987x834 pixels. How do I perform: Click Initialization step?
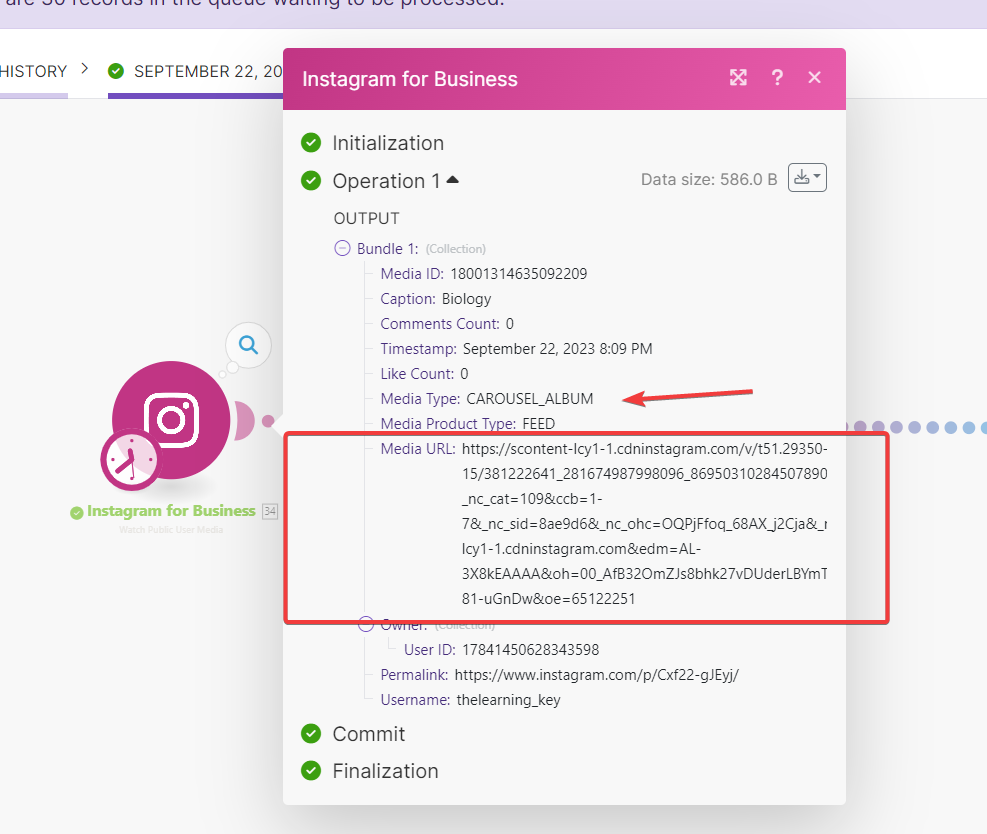[x=388, y=143]
